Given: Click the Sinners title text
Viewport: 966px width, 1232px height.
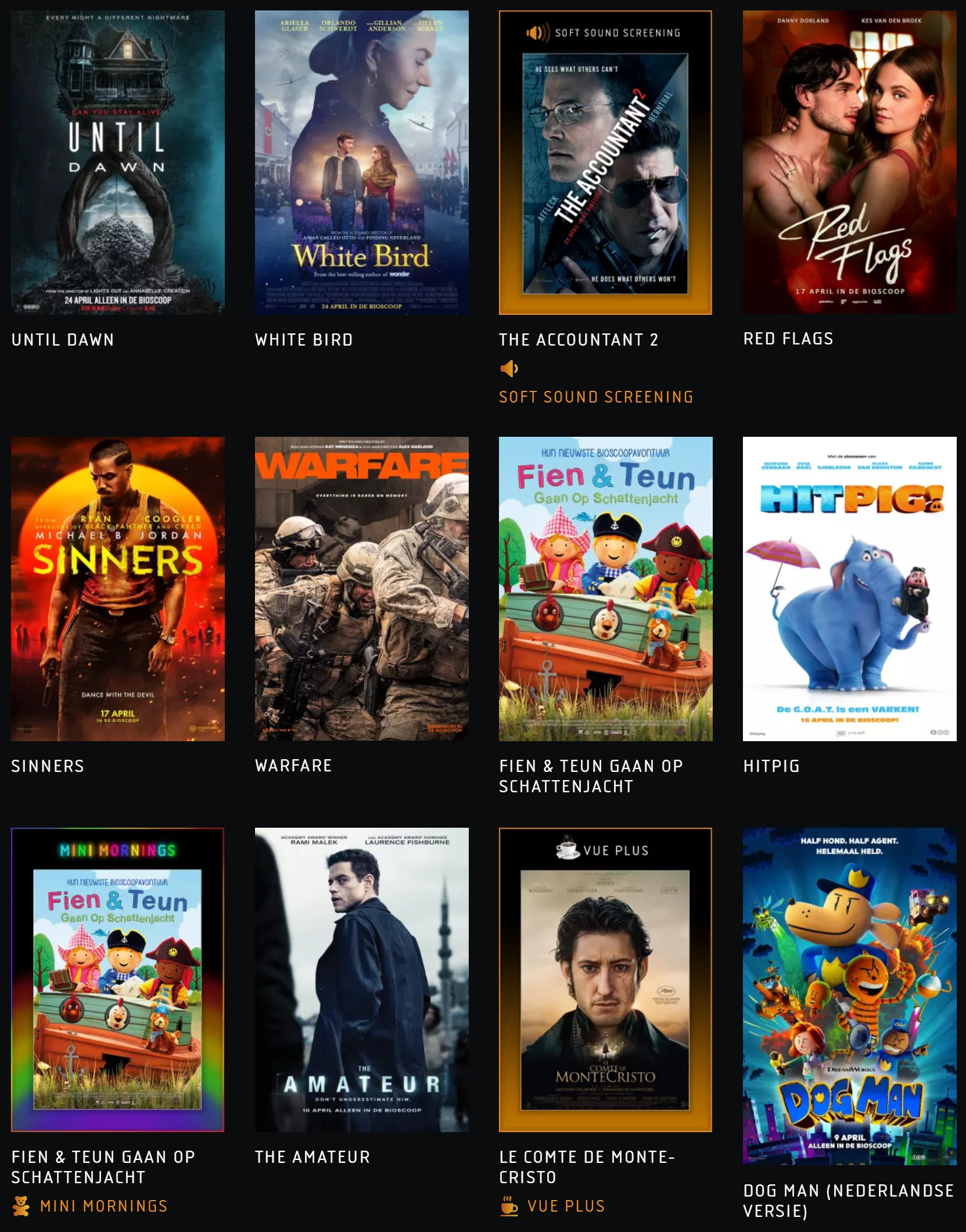Looking at the screenshot, I should click(48, 766).
